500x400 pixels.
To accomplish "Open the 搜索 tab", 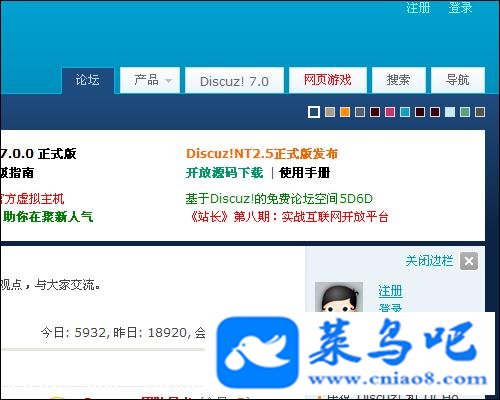I will click(399, 80).
